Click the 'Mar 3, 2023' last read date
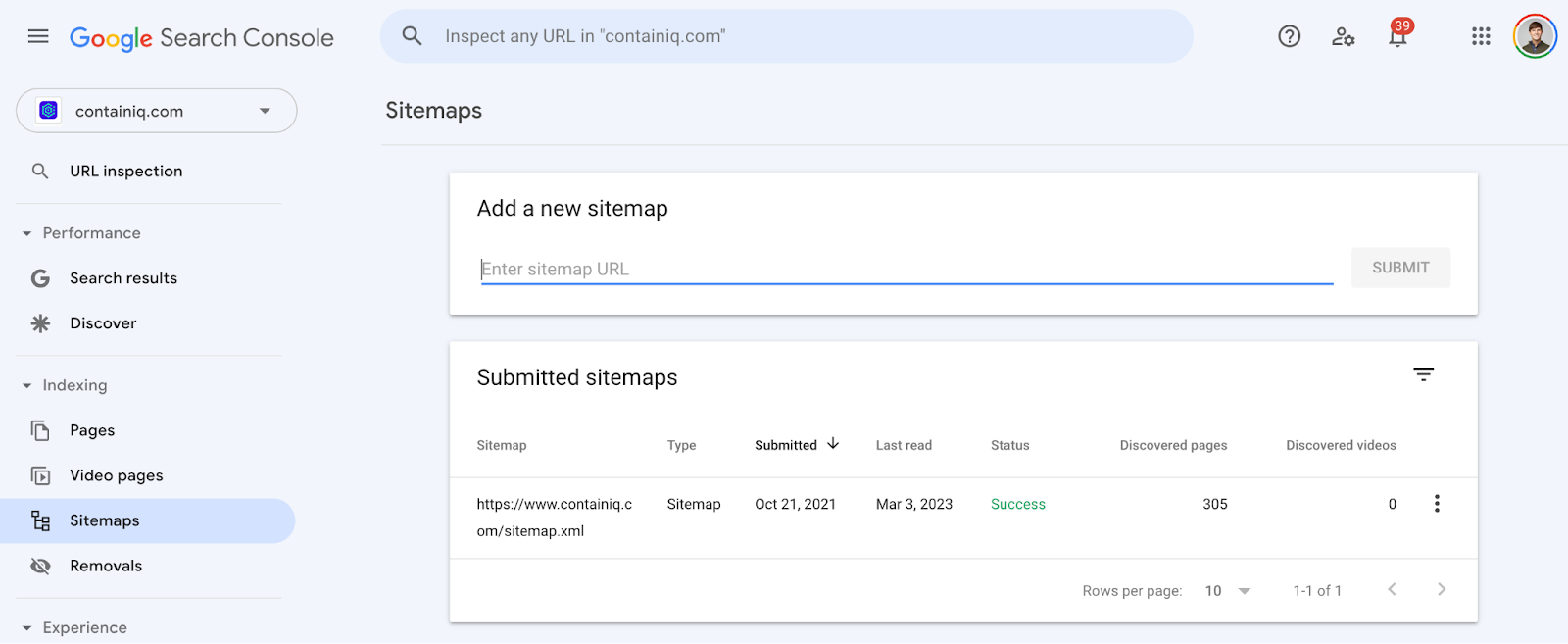 coord(914,504)
